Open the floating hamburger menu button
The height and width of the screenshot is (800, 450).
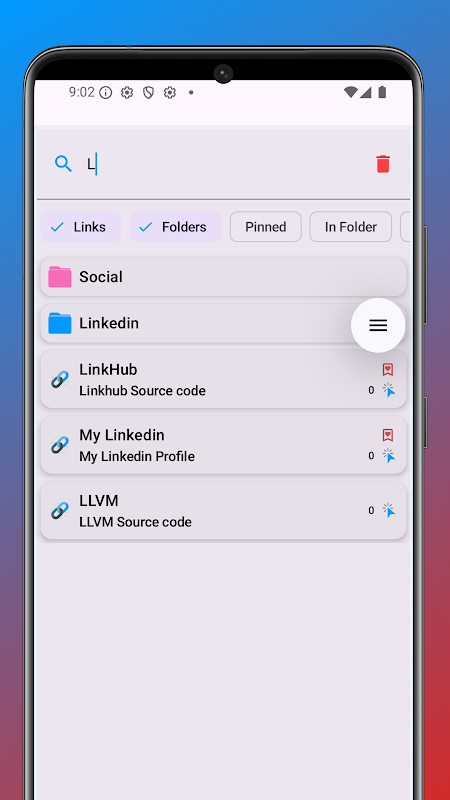pyautogui.click(x=378, y=326)
